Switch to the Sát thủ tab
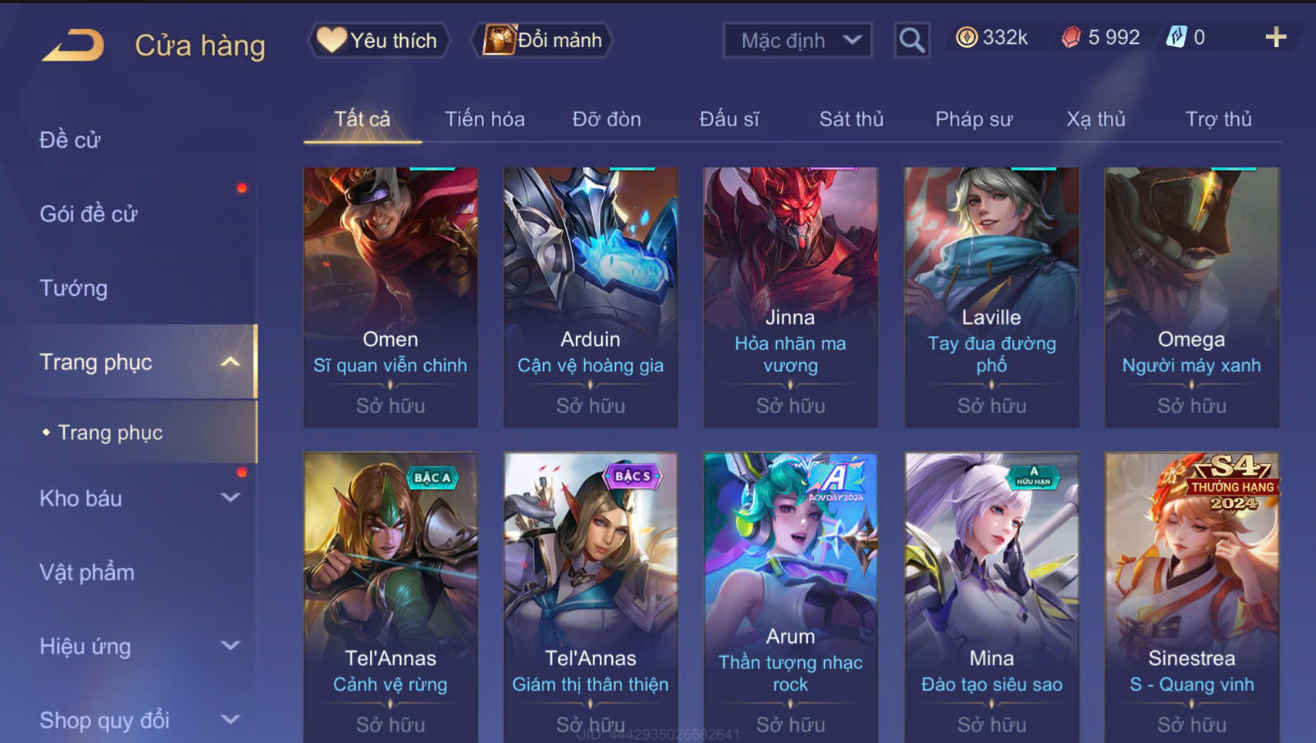 point(852,119)
